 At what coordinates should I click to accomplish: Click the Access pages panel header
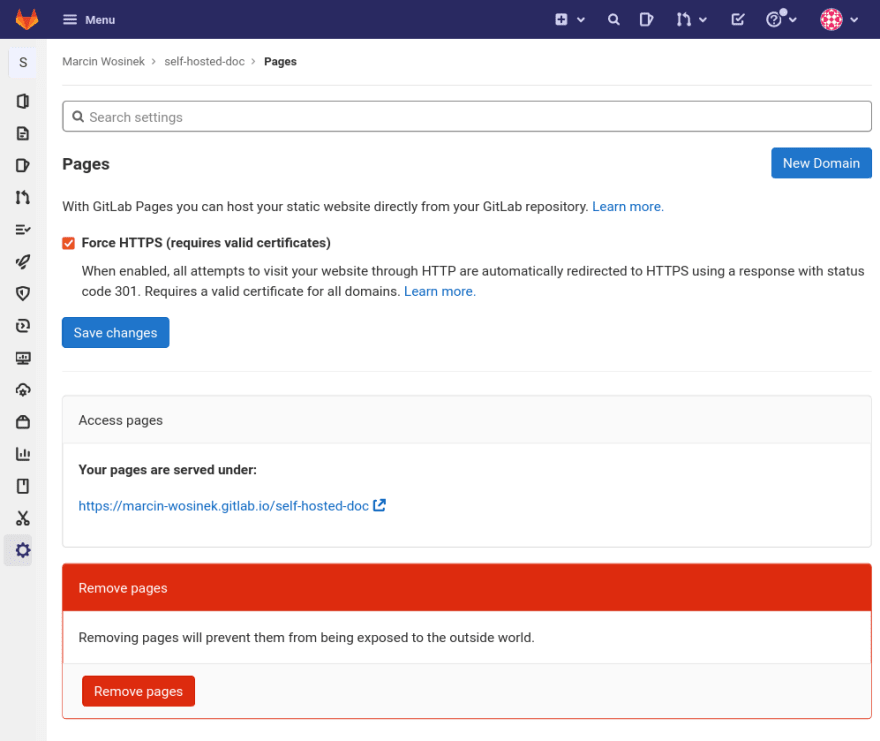(x=467, y=420)
